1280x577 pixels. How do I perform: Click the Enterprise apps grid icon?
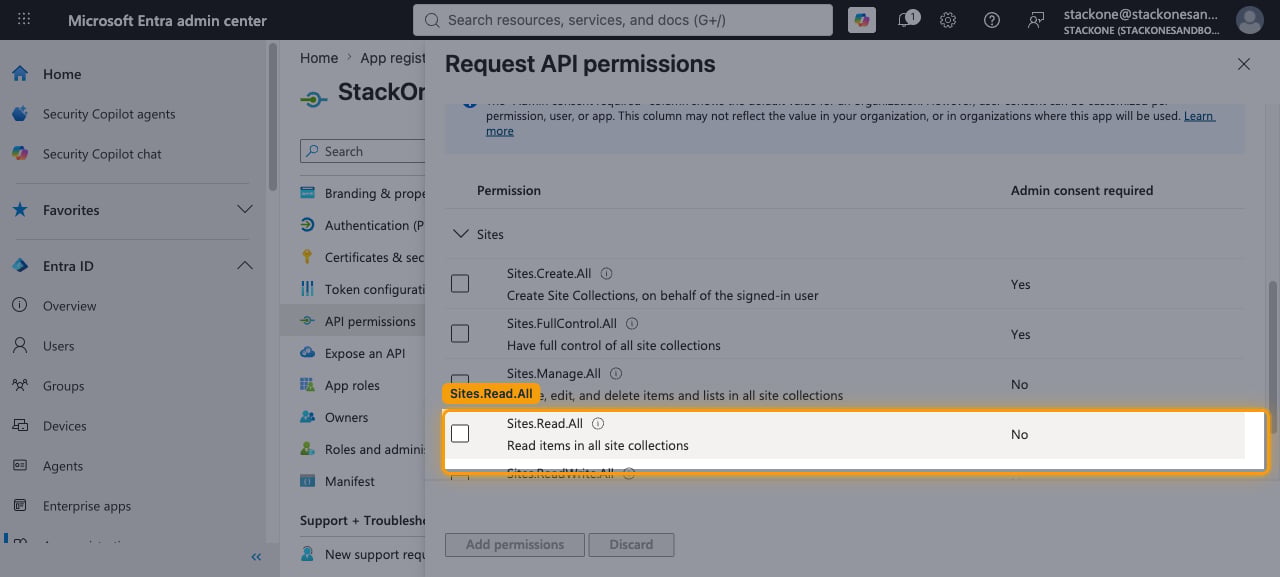tap(20, 506)
